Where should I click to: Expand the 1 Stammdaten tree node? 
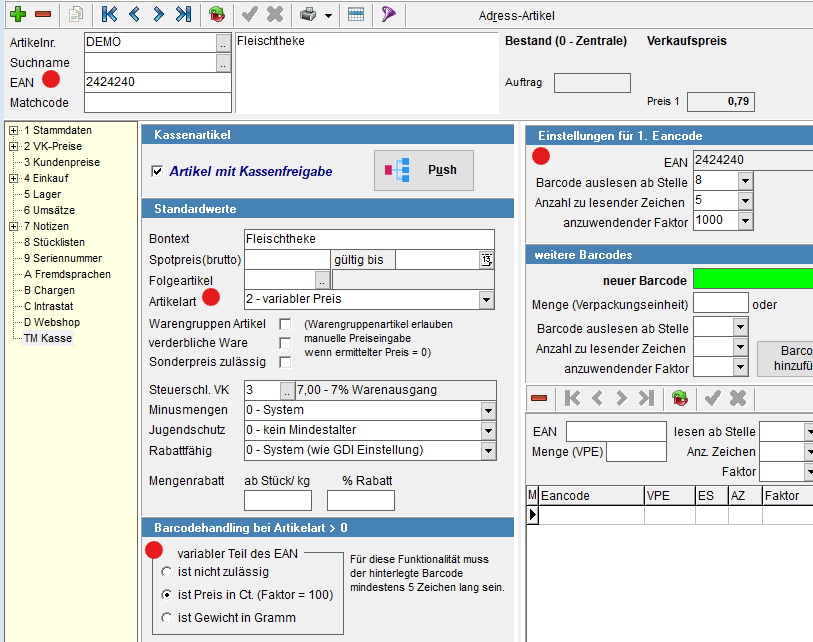click(13, 130)
